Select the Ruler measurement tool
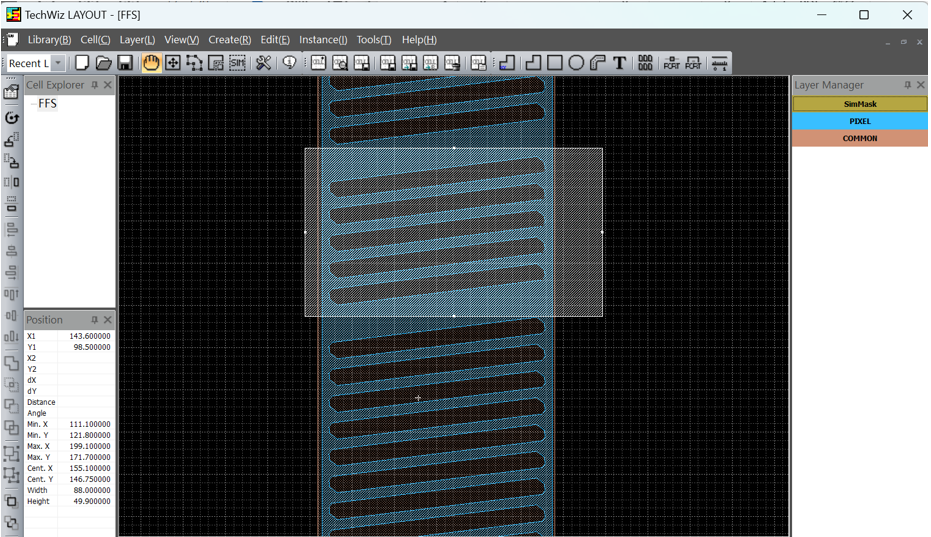The height and width of the screenshot is (537, 931). (x=719, y=63)
